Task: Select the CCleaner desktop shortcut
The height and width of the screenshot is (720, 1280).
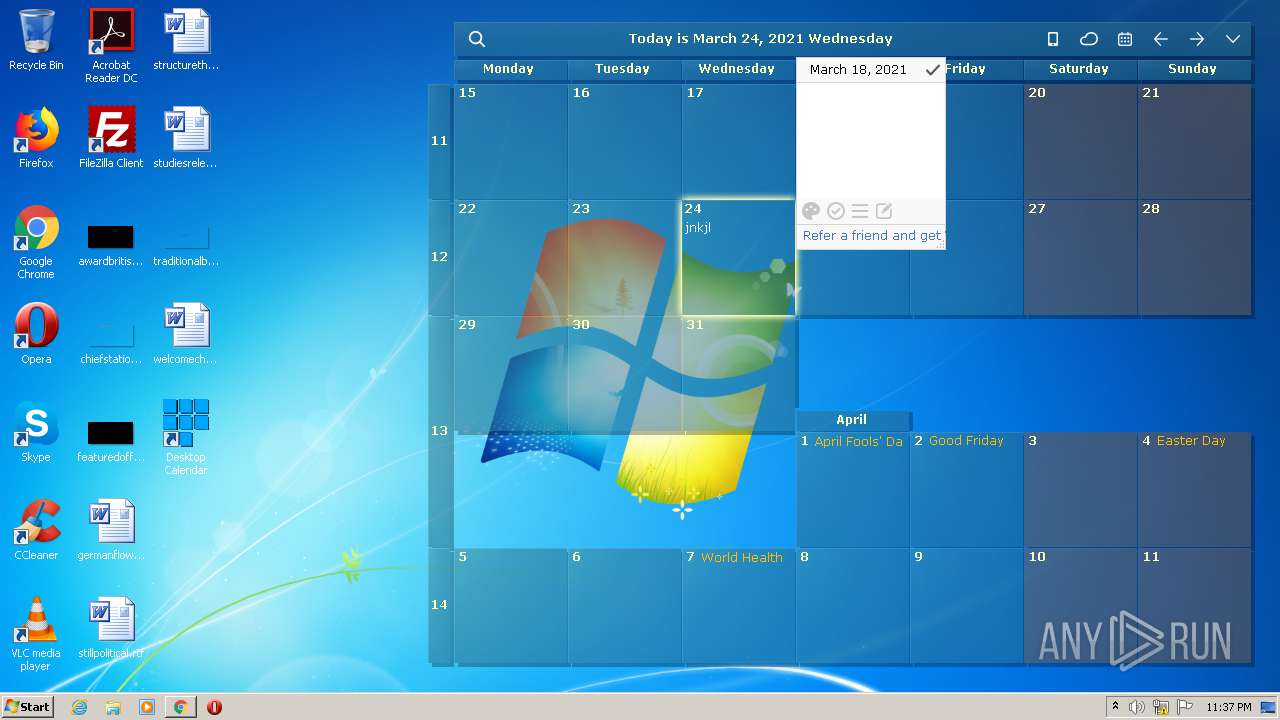Action: pyautogui.click(x=36, y=530)
